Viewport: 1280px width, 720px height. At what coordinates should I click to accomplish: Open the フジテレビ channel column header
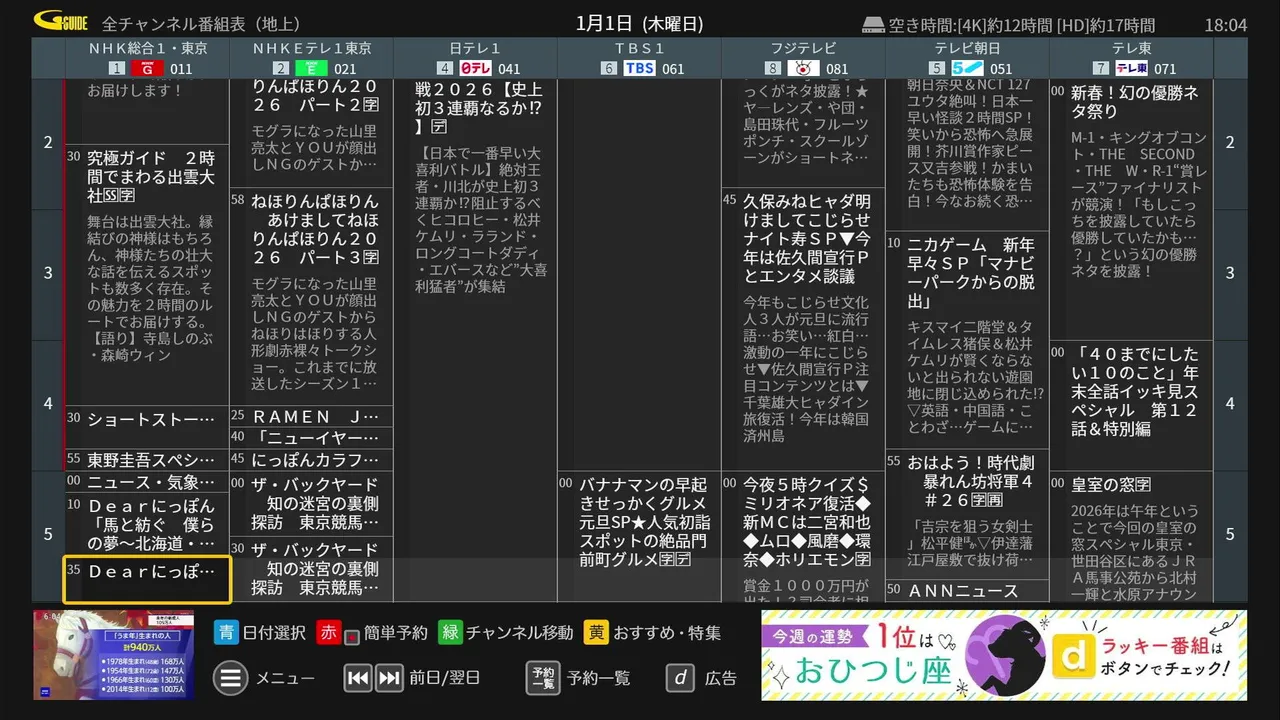click(803, 58)
